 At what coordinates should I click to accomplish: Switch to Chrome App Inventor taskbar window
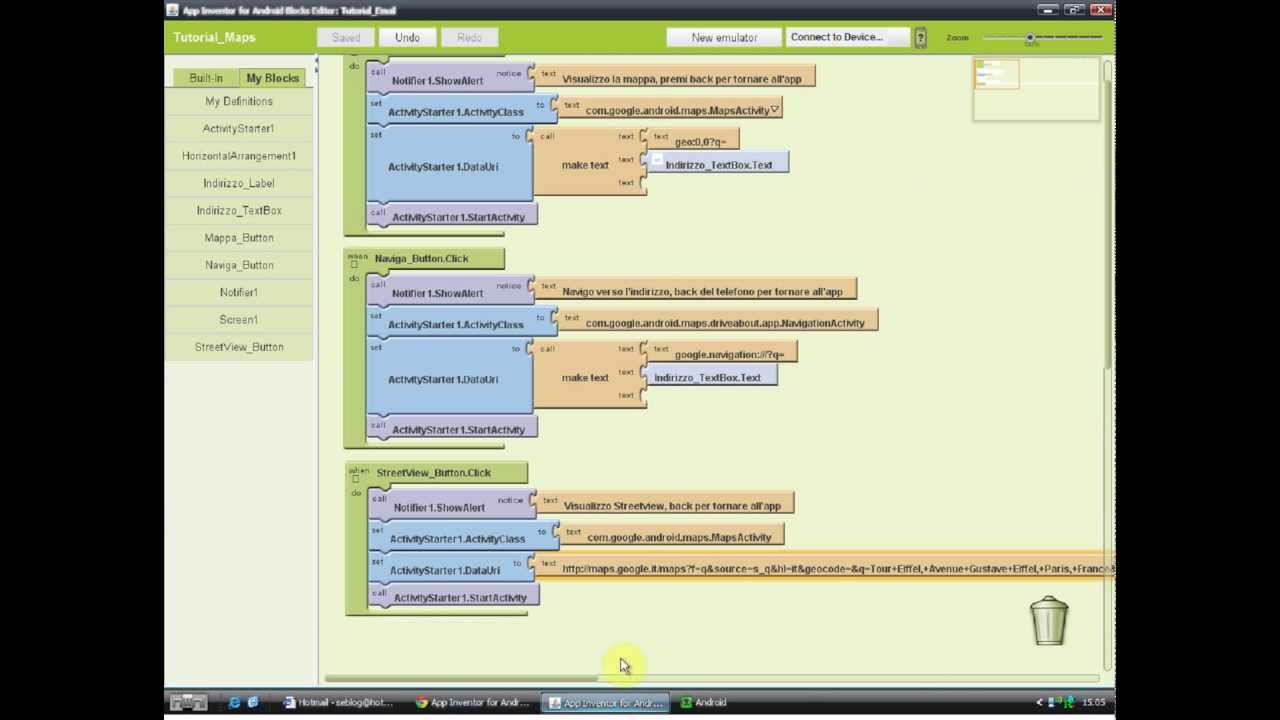[472, 702]
